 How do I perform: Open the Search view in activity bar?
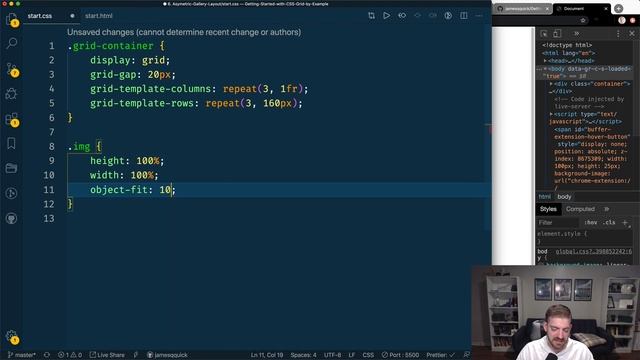point(11,43)
